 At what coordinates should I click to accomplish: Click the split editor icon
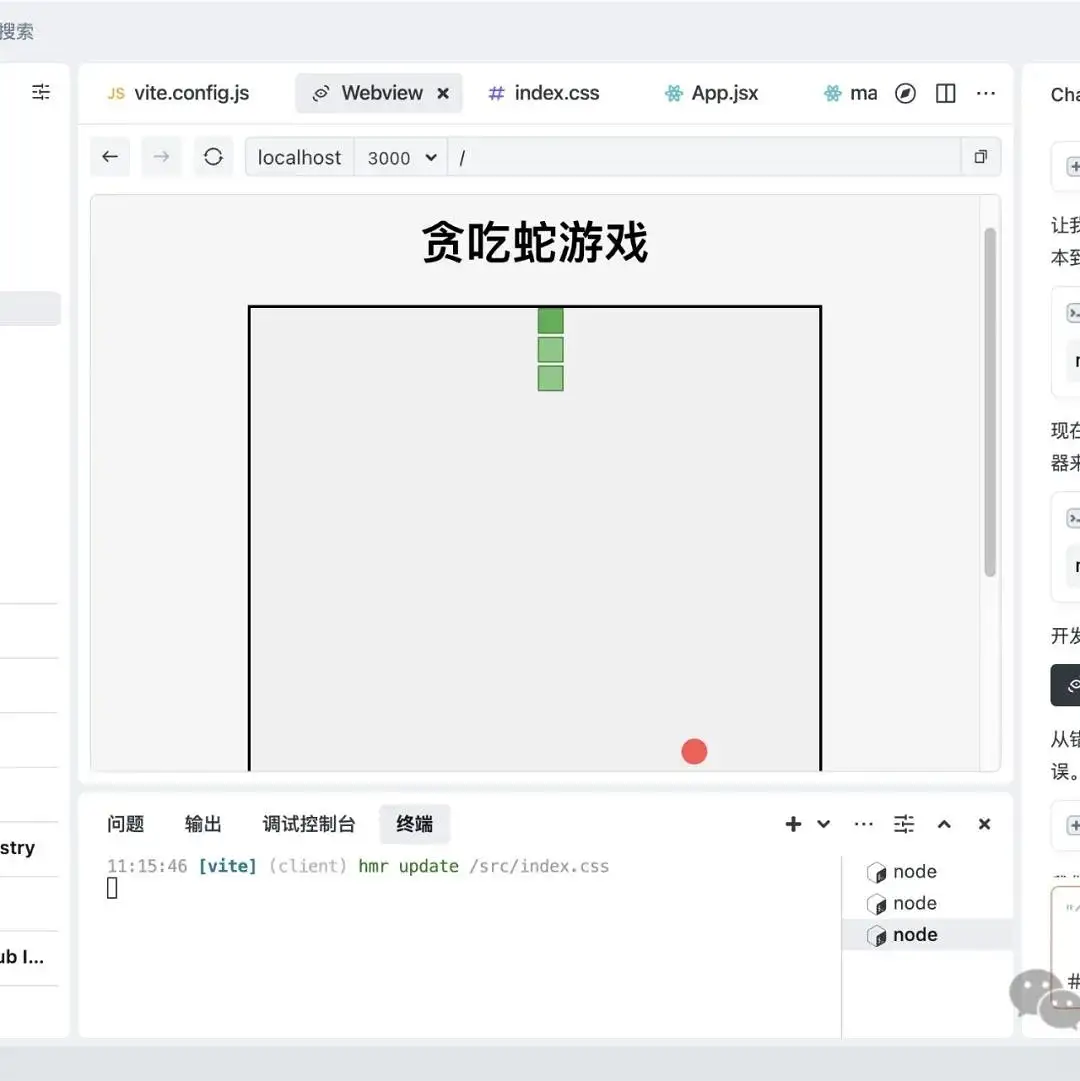click(x=944, y=92)
